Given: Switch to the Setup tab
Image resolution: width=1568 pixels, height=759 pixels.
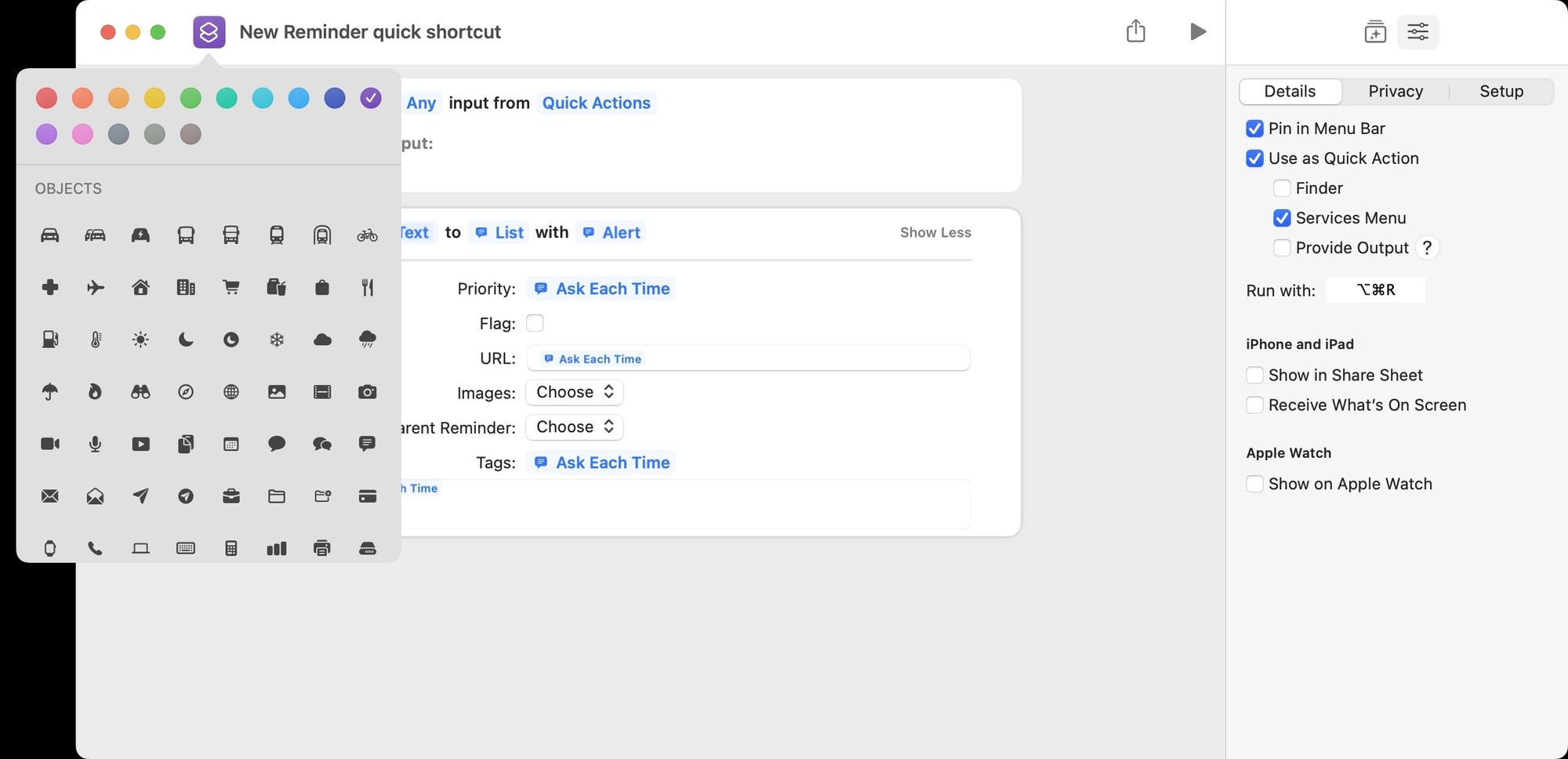Looking at the screenshot, I should pos(1501,91).
